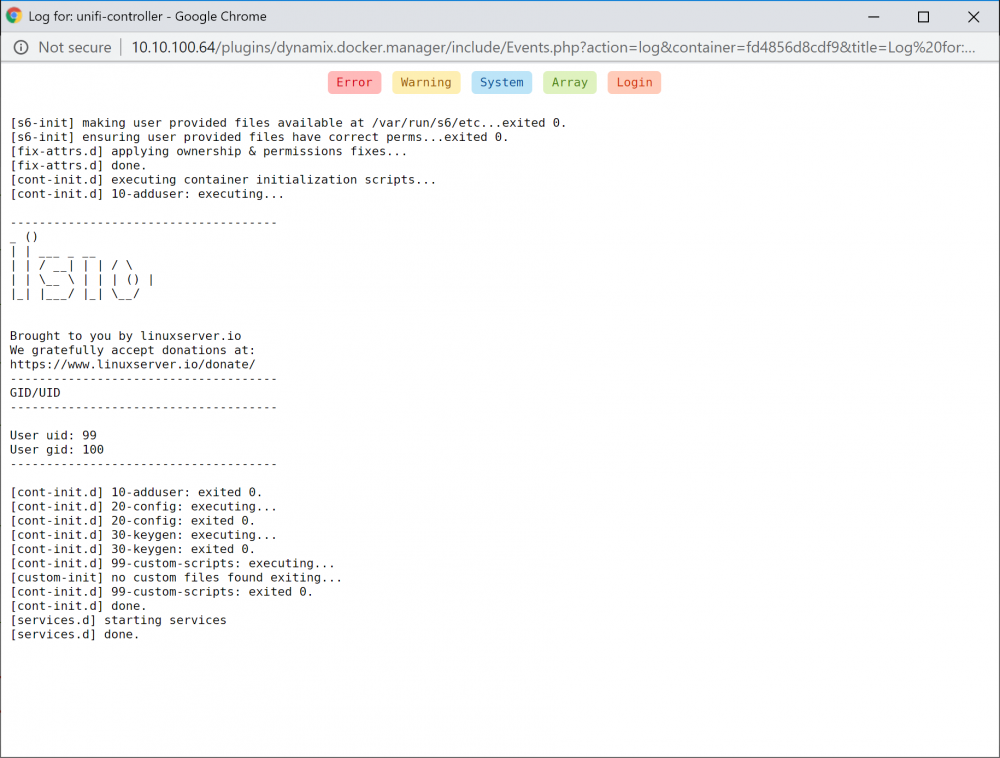The image size is (1000, 758).
Task: Click '10-adduser: executing...' log line
Action: point(147,194)
